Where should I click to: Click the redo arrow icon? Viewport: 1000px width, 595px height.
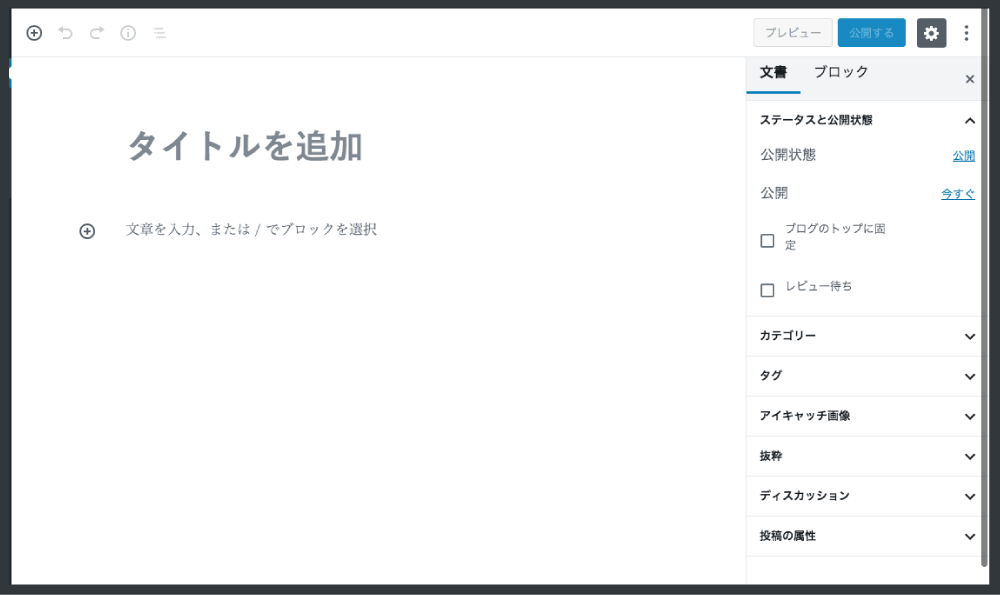click(x=97, y=33)
